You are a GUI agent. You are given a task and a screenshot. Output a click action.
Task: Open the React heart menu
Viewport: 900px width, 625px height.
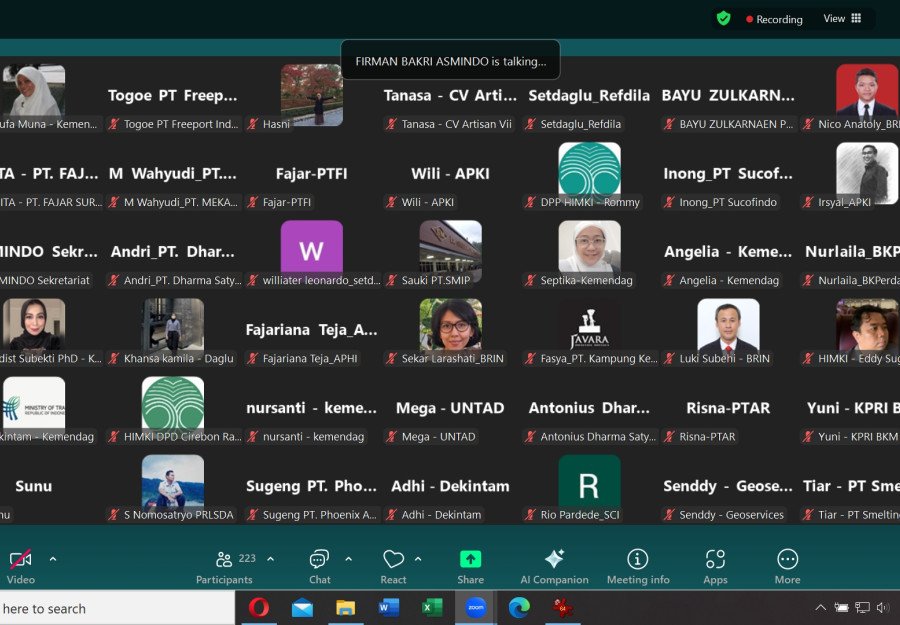pyautogui.click(x=393, y=558)
